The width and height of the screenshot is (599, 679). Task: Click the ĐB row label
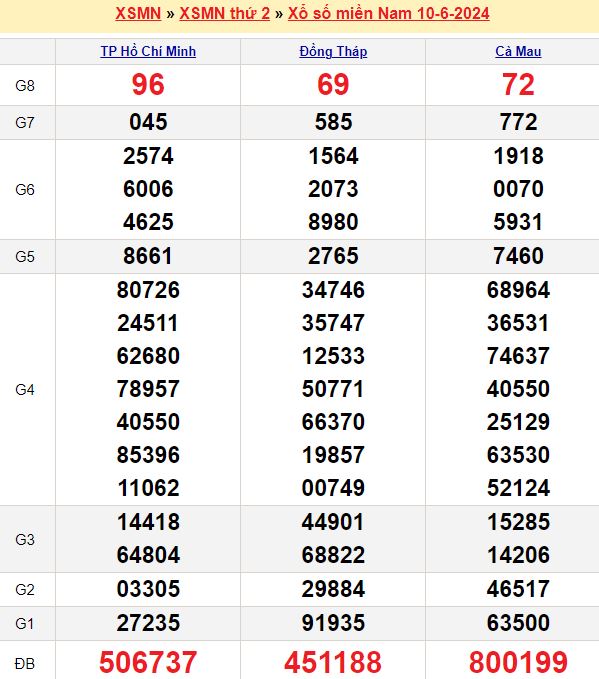coord(25,663)
